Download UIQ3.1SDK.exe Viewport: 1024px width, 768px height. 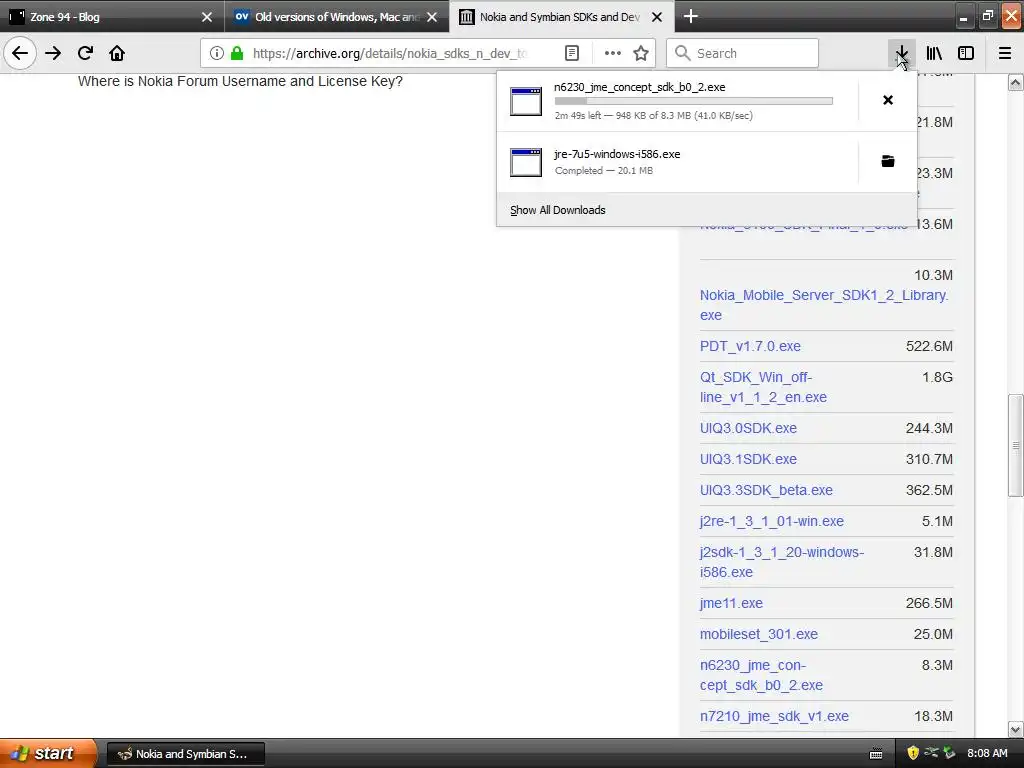pos(748,459)
